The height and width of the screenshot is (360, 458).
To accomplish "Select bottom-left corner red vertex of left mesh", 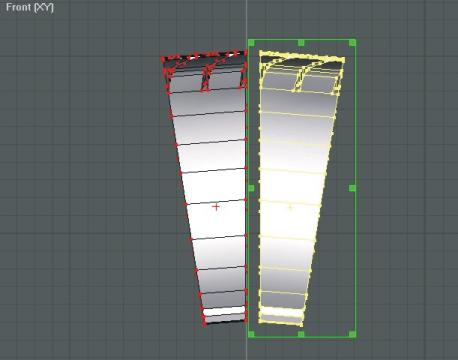I will pyautogui.click(x=204, y=324).
